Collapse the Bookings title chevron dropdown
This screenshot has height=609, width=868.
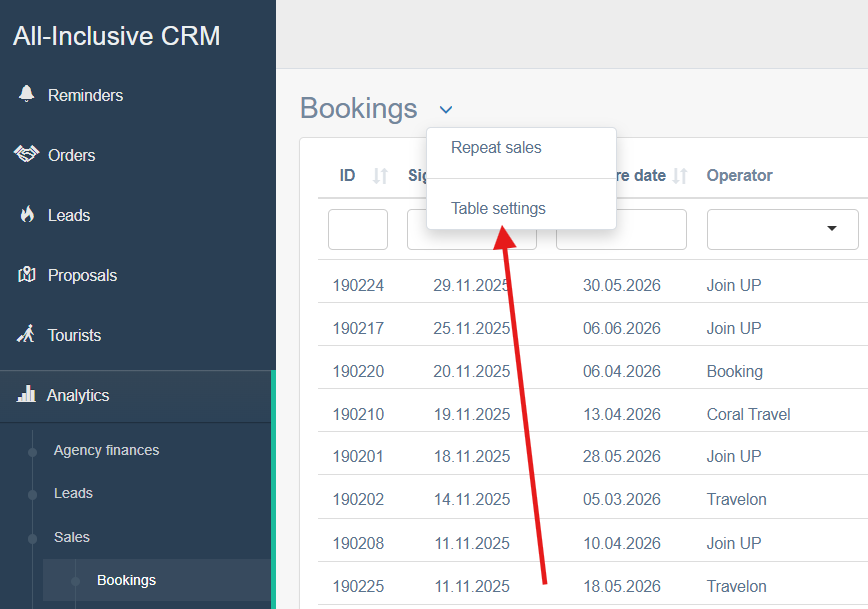click(x=446, y=109)
